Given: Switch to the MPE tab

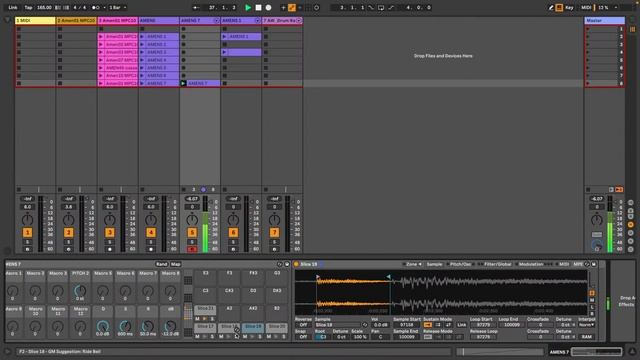Looking at the screenshot, I should pyautogui.click(x=578, y=264).
